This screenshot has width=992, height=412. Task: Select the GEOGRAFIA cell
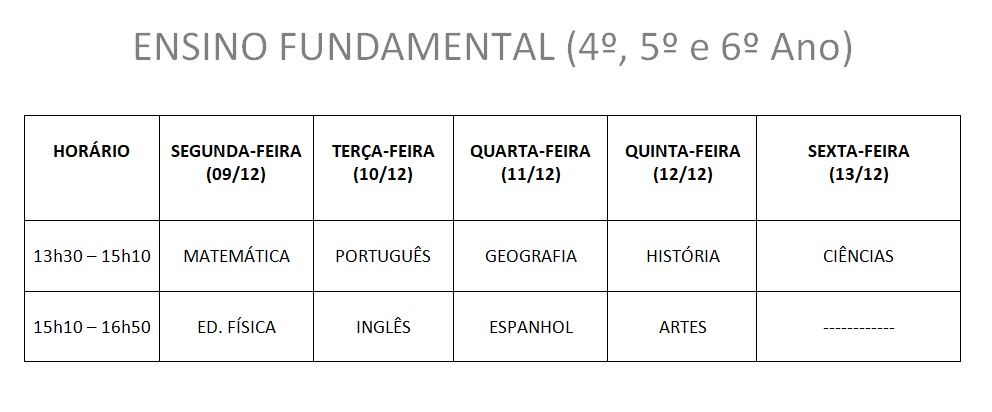tap(530, 256)
